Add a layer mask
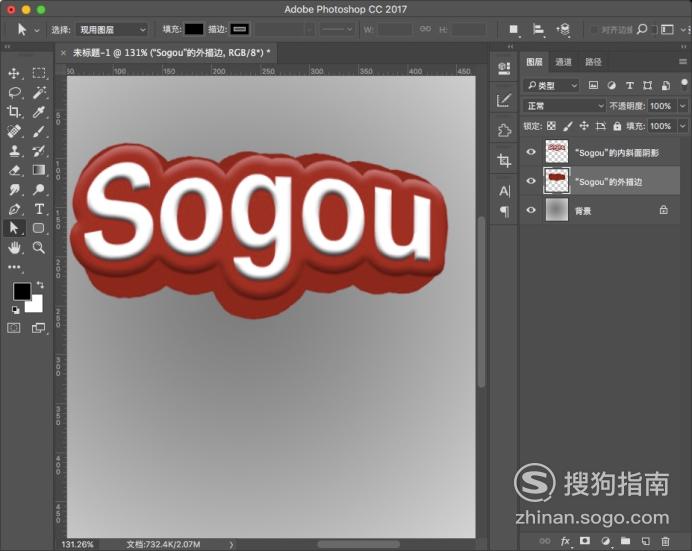Image resolution: width=692 pixels, height=551 pixels. pyautogui.click(x=585, y=541)
